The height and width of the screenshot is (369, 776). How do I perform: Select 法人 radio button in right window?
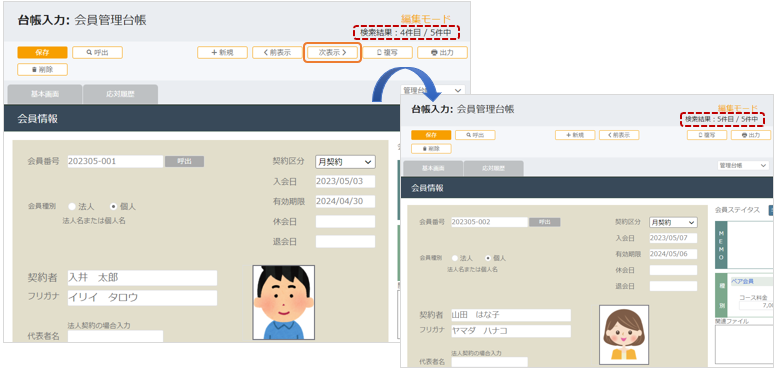(x=455, y=258)
